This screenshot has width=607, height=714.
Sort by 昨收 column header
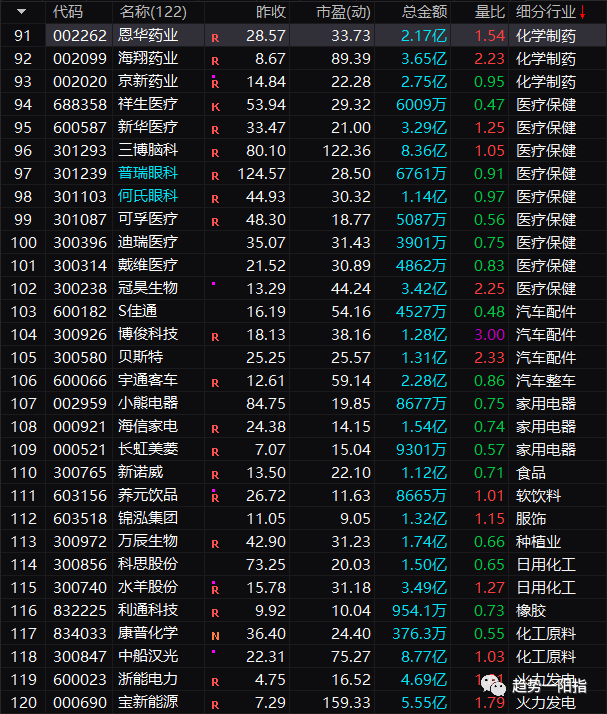pyautogui.click(x=271, y=12)
